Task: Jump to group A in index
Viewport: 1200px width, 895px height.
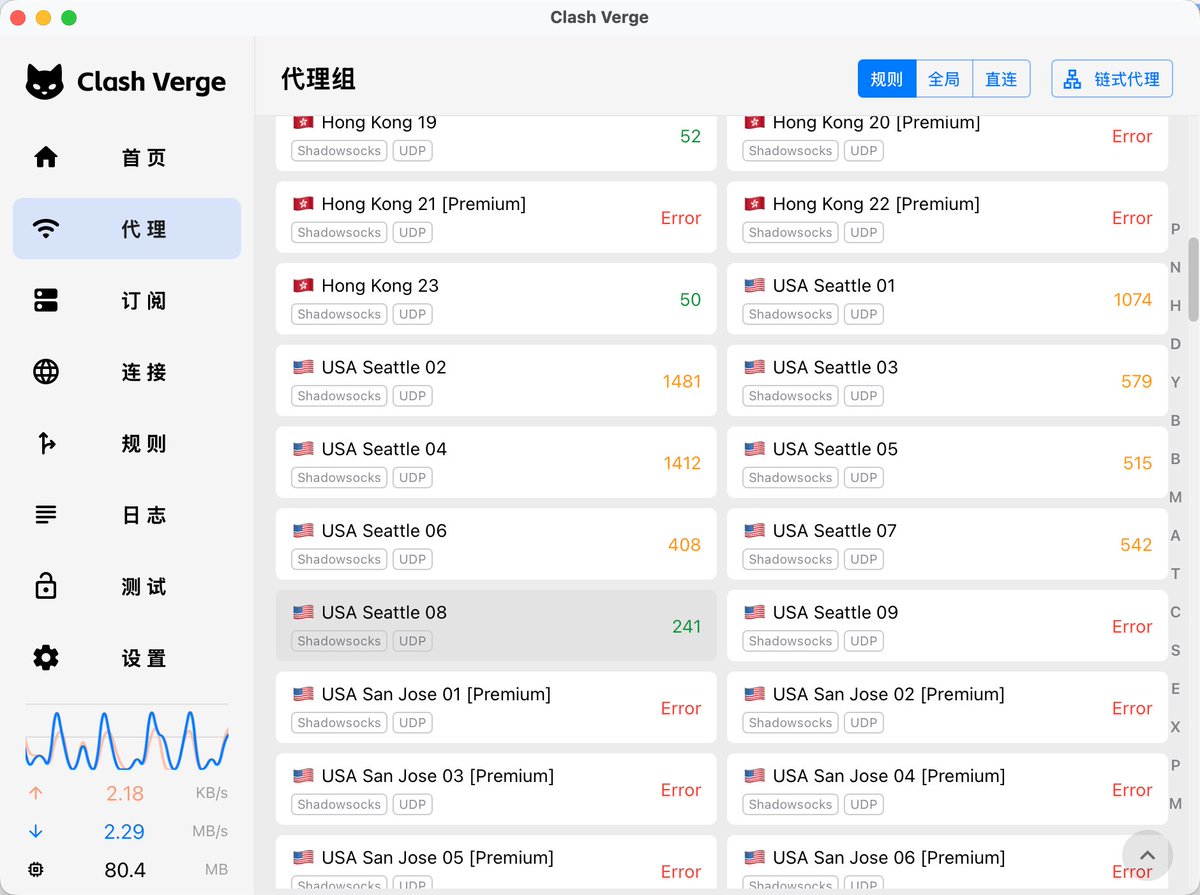Action: [x=1176, y=536]
